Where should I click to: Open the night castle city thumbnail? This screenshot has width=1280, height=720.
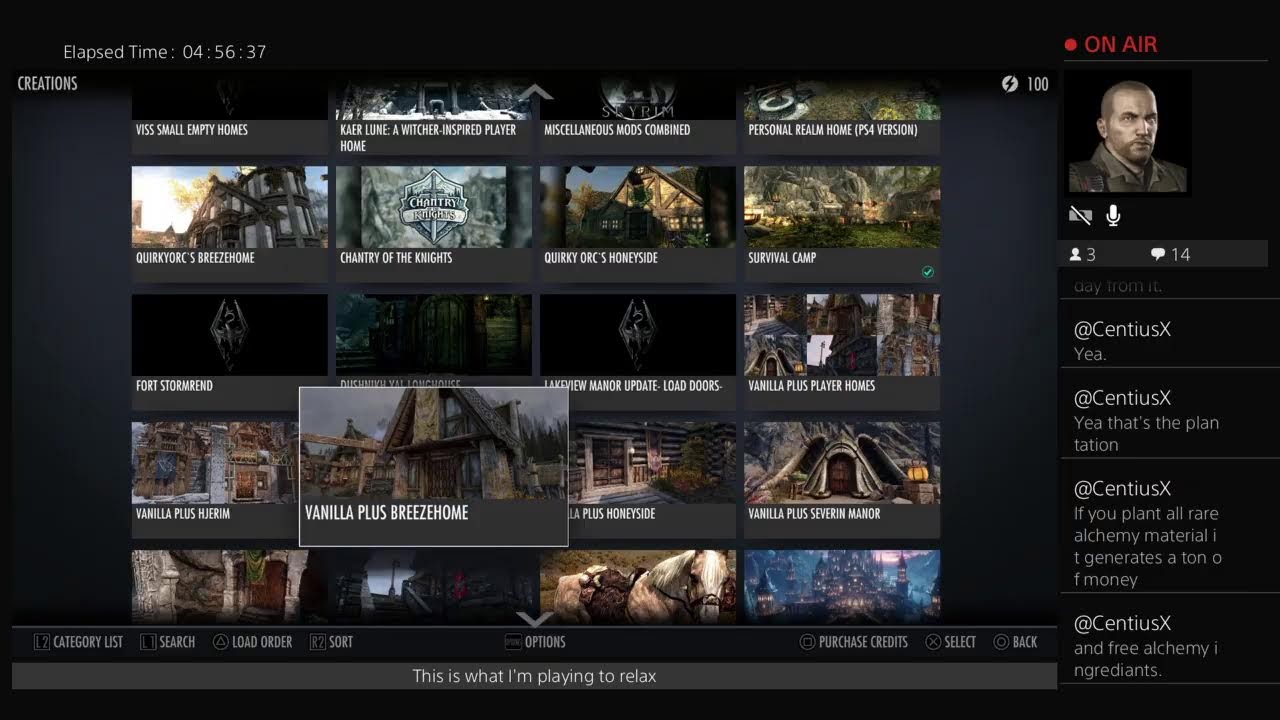(842, 587)
